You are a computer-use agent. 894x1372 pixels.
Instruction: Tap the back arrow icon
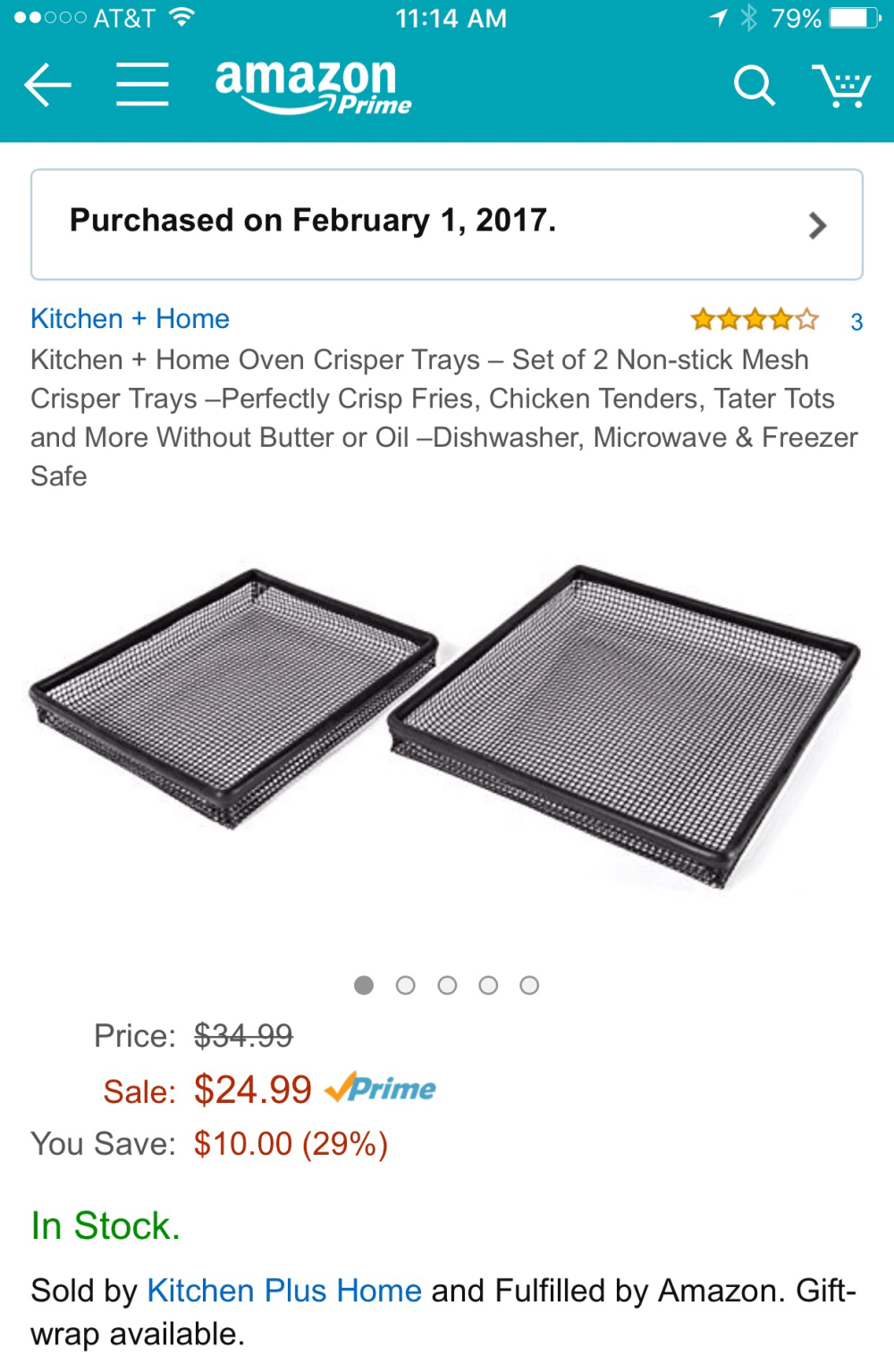tap(47, 86)
